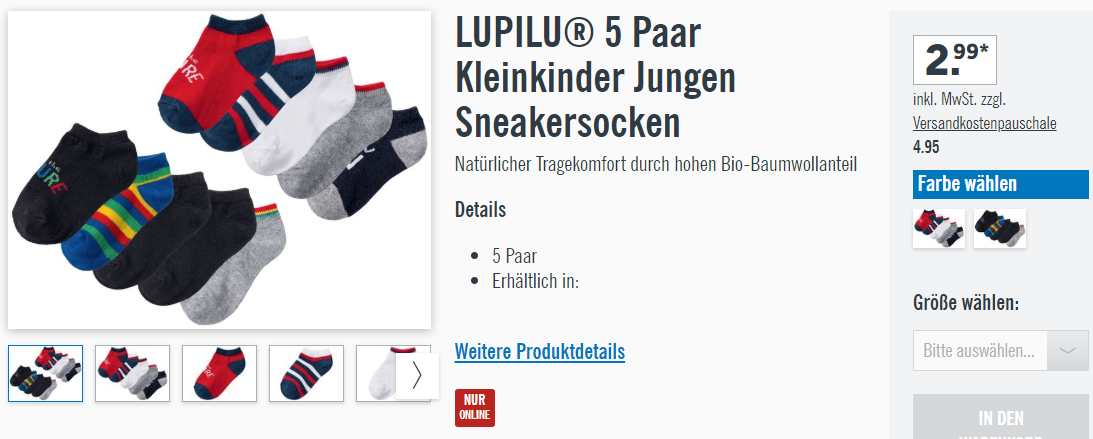
Task: Select thumbnail of striped navy sock
Action: 307,373
